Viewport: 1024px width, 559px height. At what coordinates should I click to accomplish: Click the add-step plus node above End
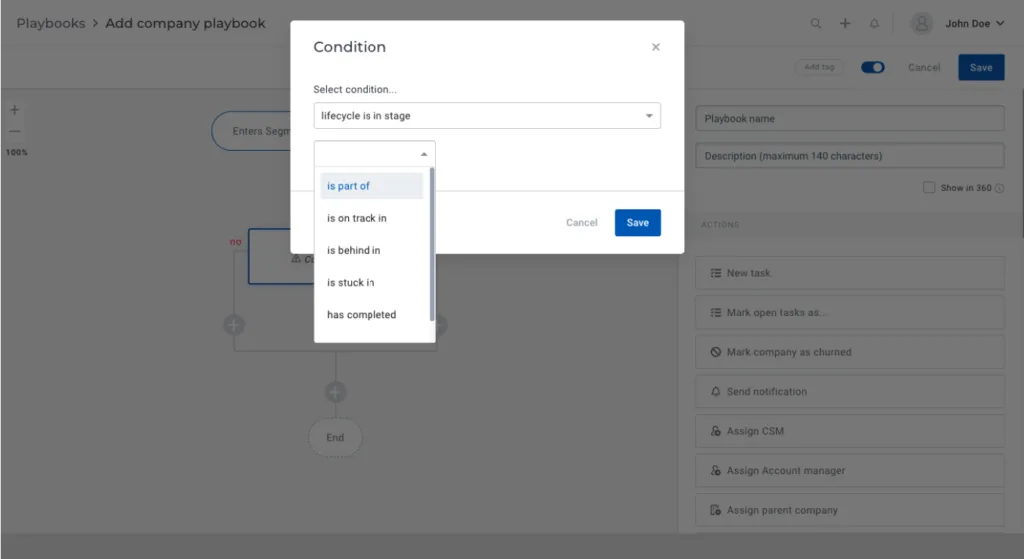(x=336, y=392)
